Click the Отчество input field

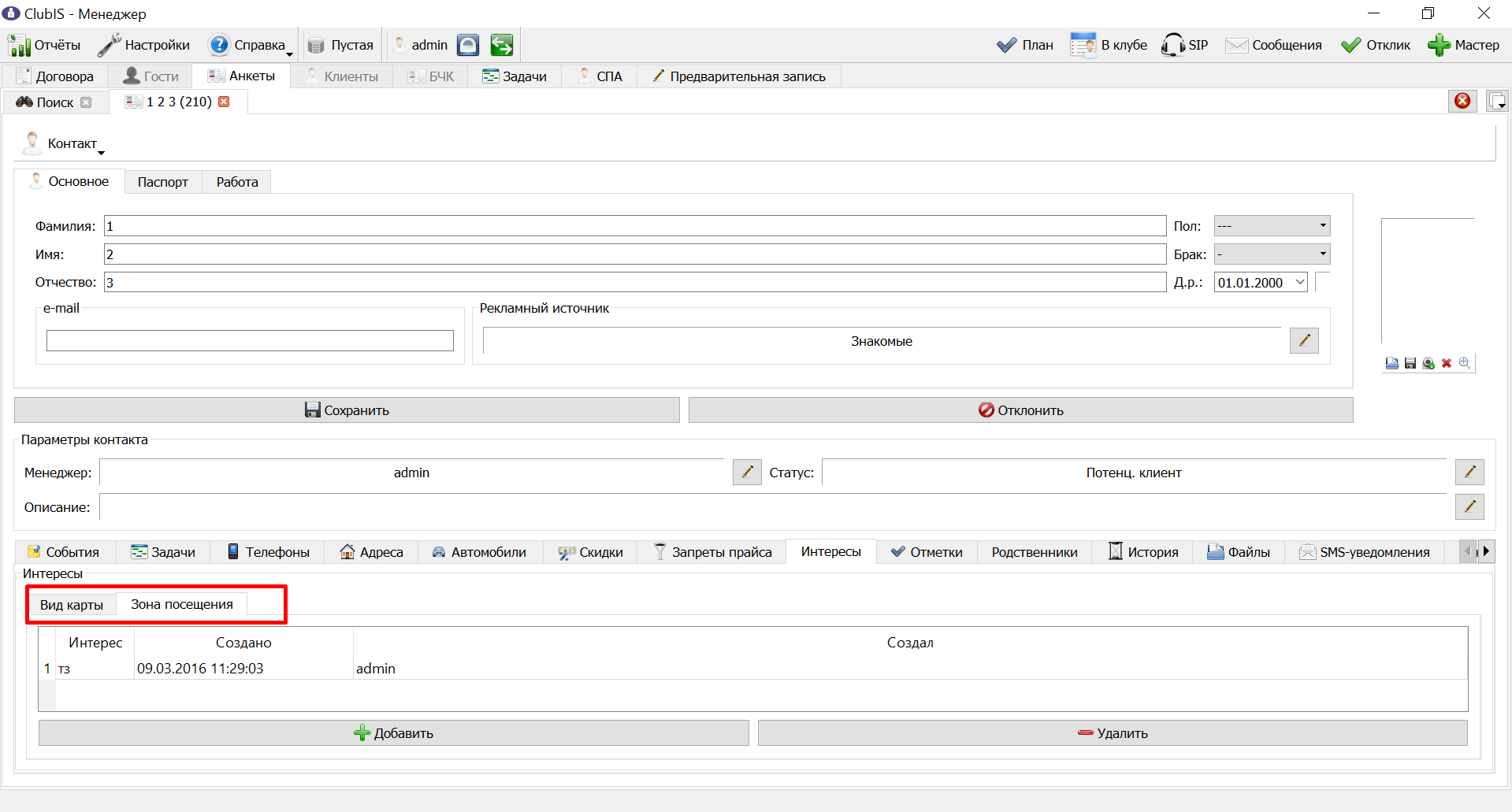coord(635,282)
